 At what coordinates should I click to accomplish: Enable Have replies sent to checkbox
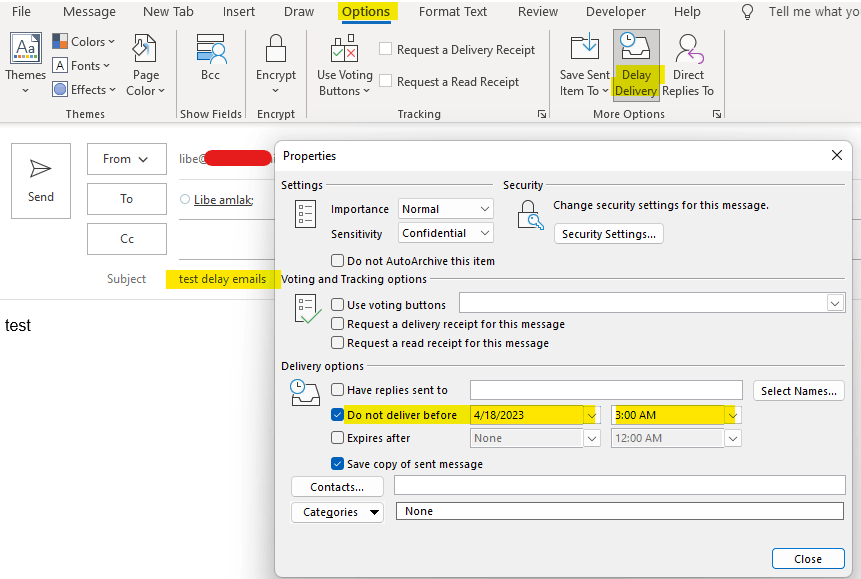337,389
